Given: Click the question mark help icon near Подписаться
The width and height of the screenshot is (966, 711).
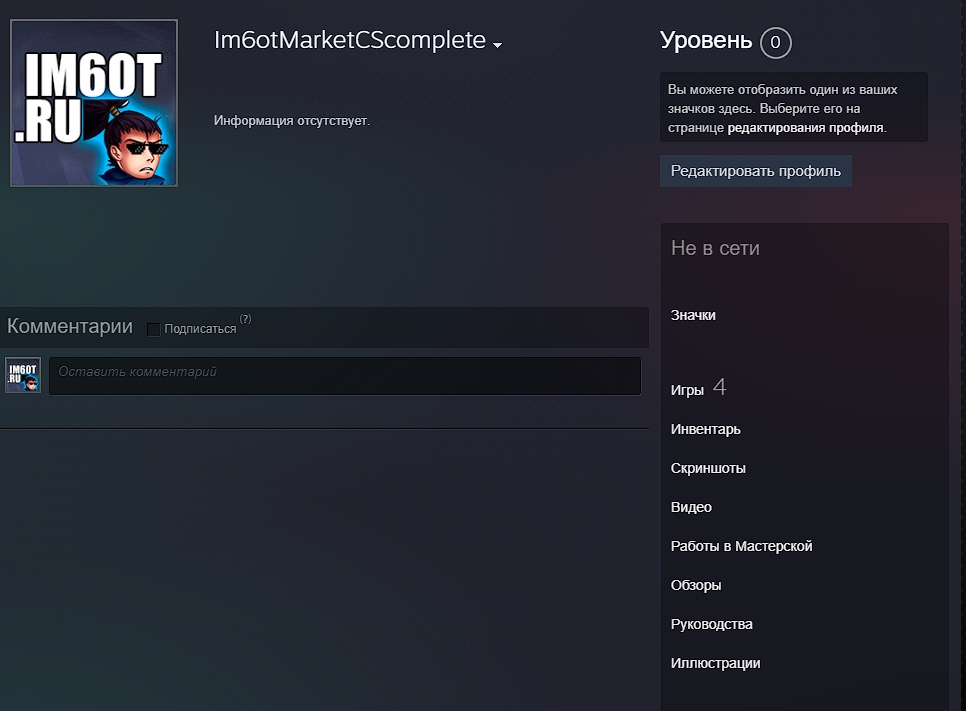Looking at the screenshot, I should click(245, 319).
